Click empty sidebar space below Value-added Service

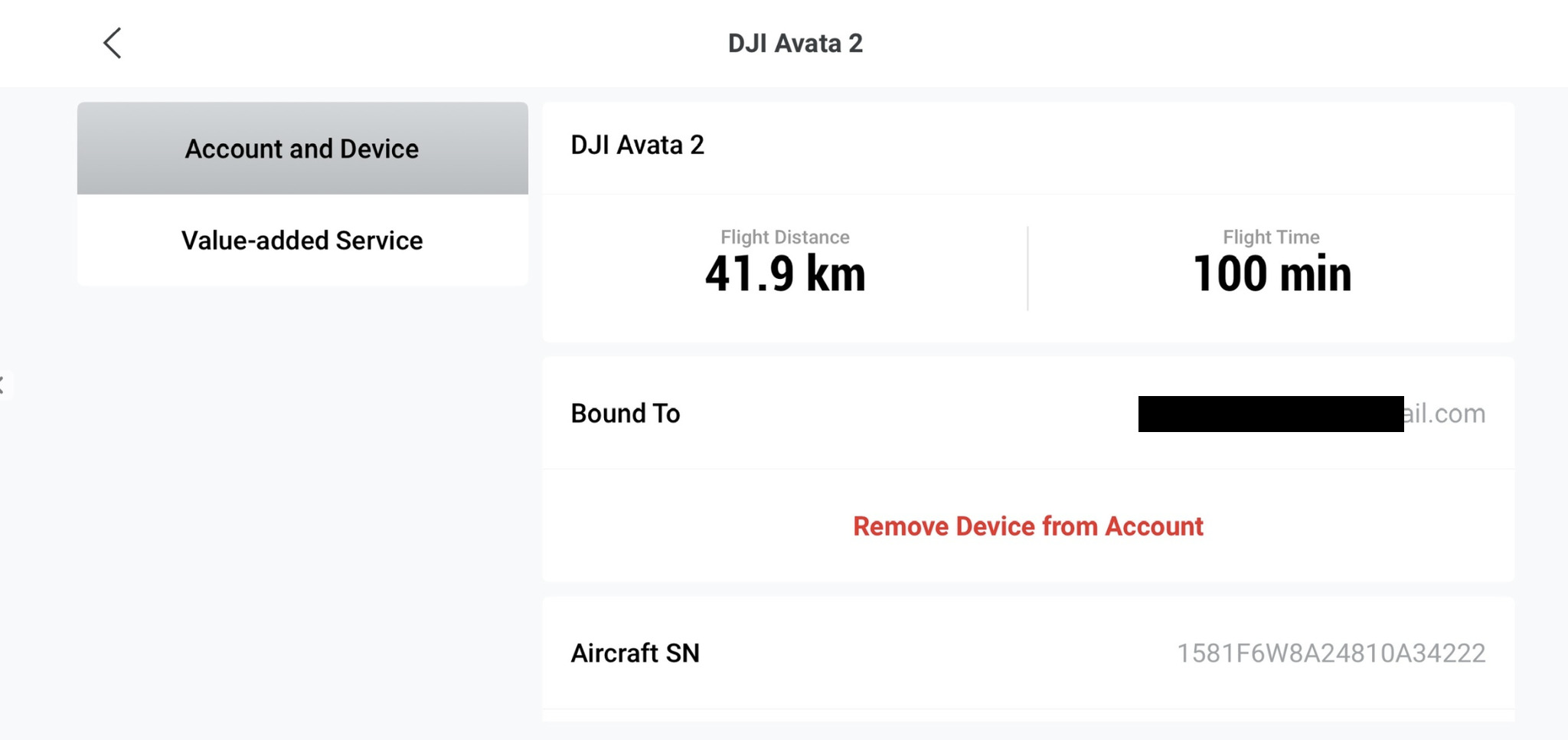point(302,498)
